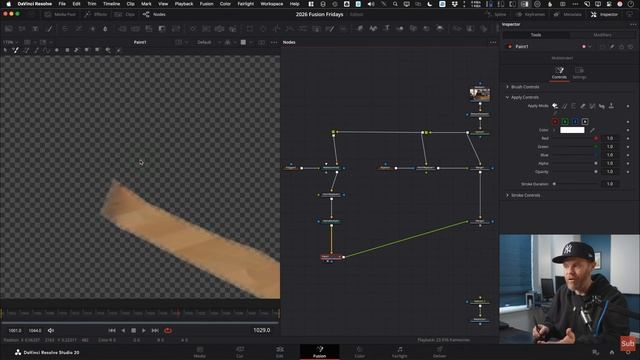Open the Settings tab of Paint1

pyautogui.click(x=579, y=73)
